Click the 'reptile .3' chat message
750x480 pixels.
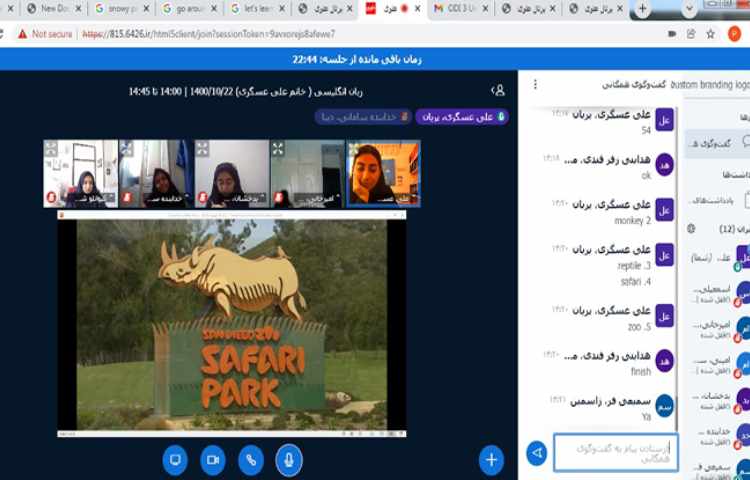[x=634, y=266]
